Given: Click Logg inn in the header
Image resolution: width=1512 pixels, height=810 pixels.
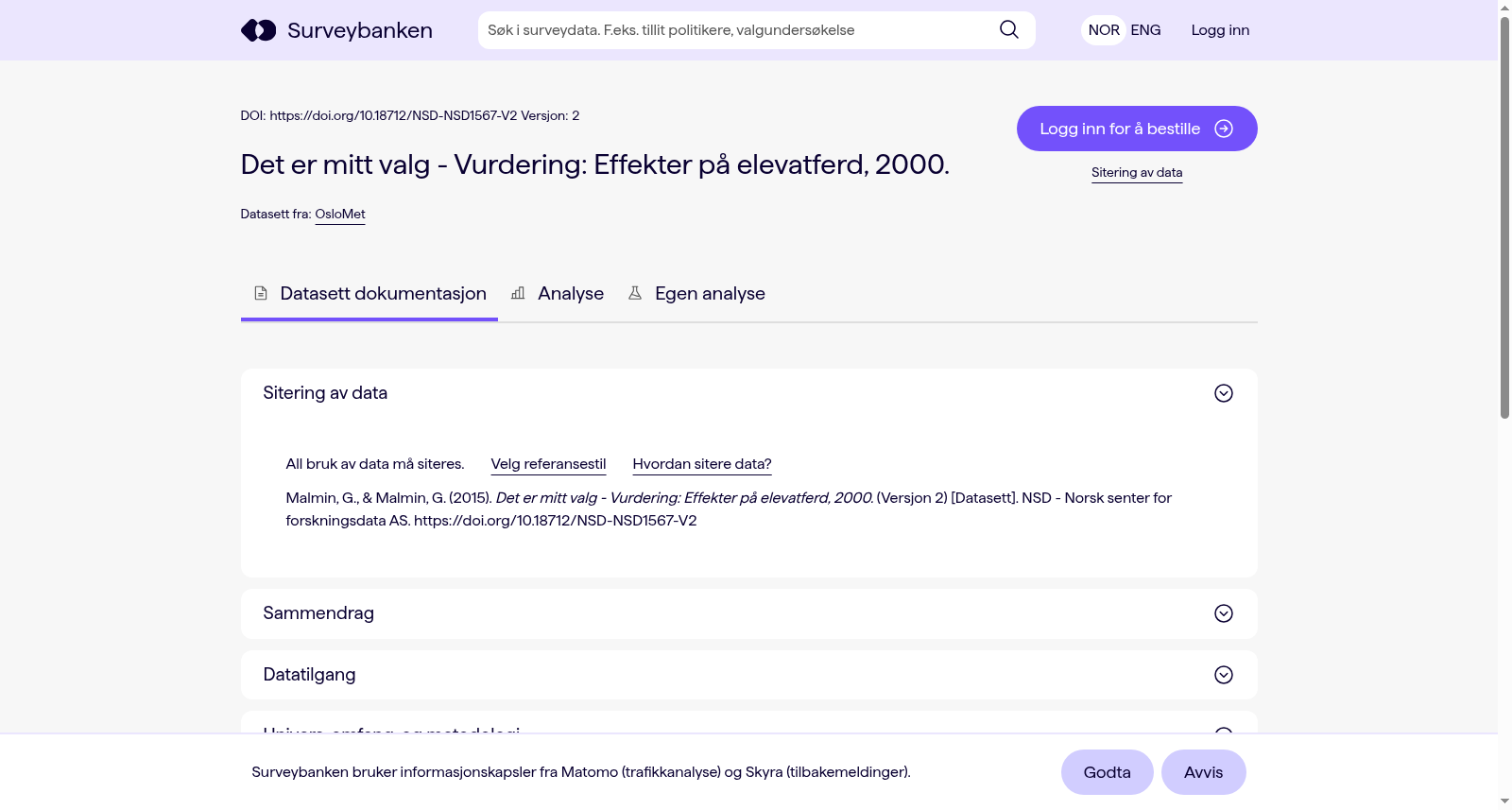Looking at the screenshot, I should (x=1220, y=30).
